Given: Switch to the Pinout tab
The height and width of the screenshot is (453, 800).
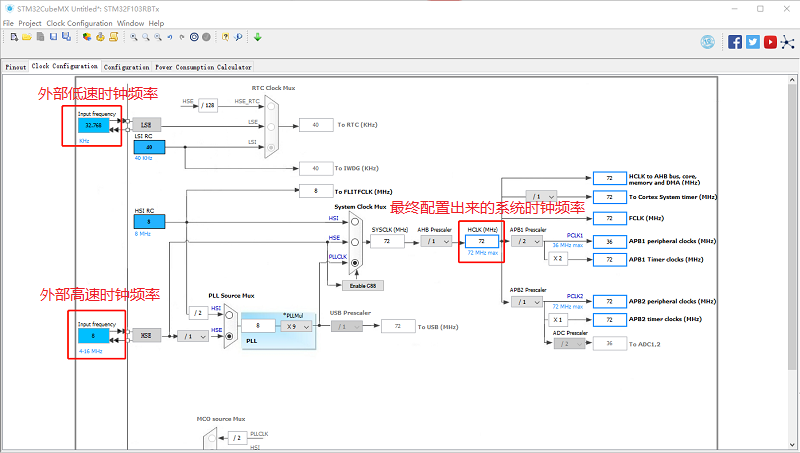Looking at the screenshot, I should click(x=16, y=67).
